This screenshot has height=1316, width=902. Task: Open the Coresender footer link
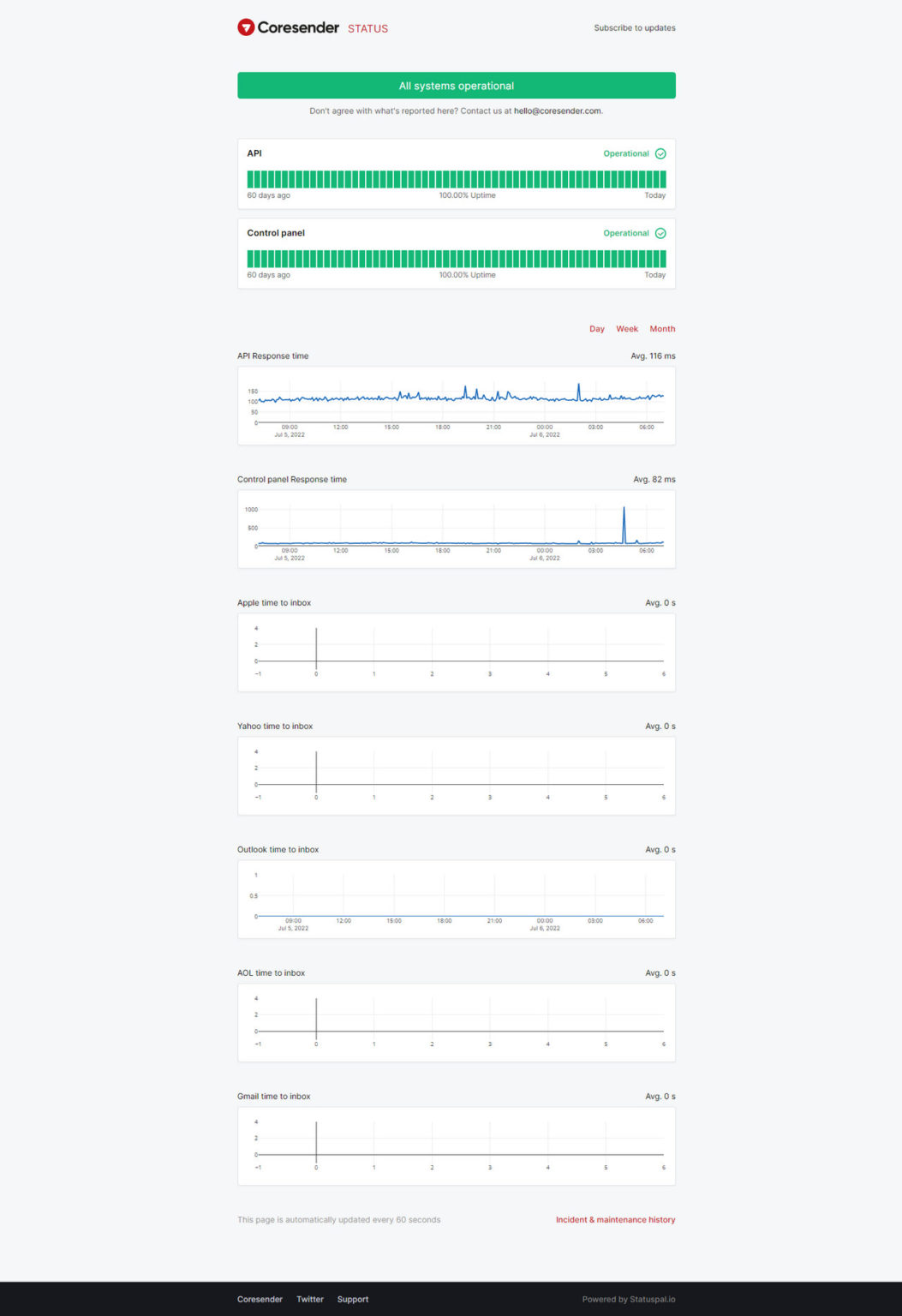[x=260, y=1300]
